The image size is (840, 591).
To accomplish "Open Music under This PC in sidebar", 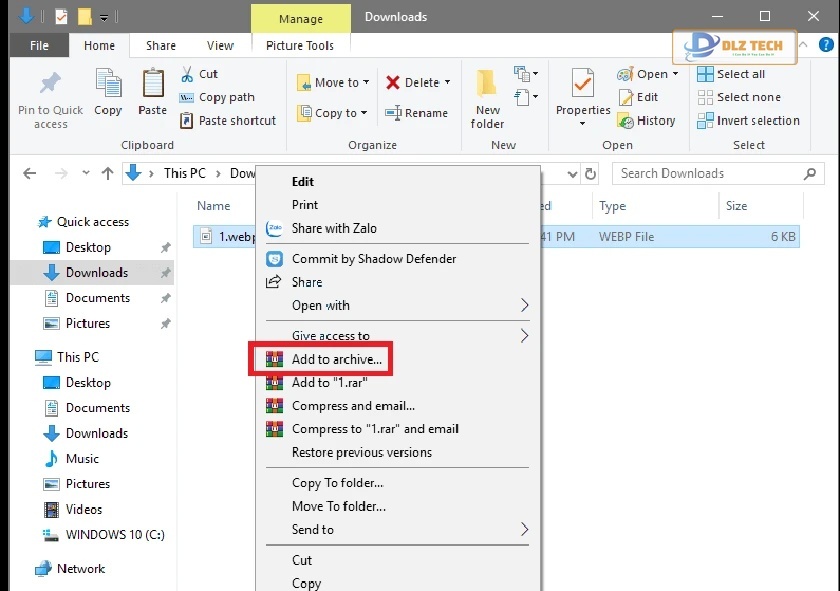I will pyautogui.click(x=82, y=459).
